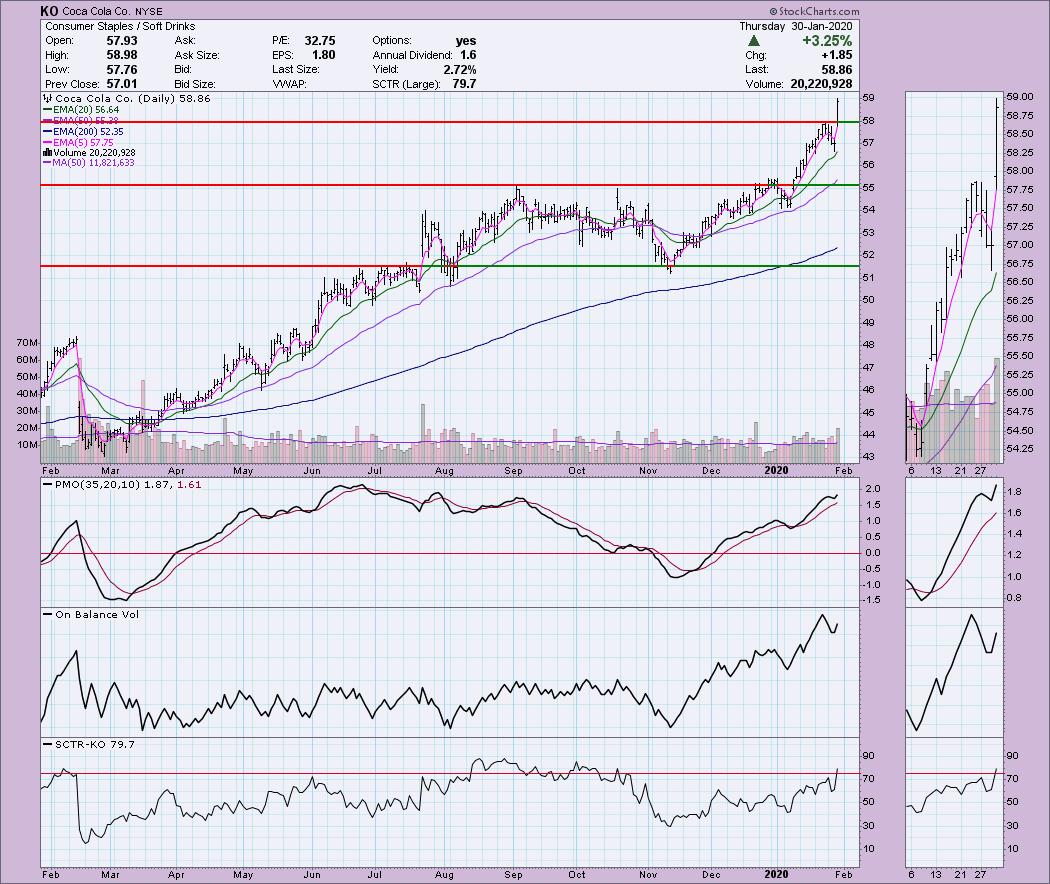Click the 2020 label on bottom date axis
This screenshot has height=884, width=1050.
pos(776,874)
